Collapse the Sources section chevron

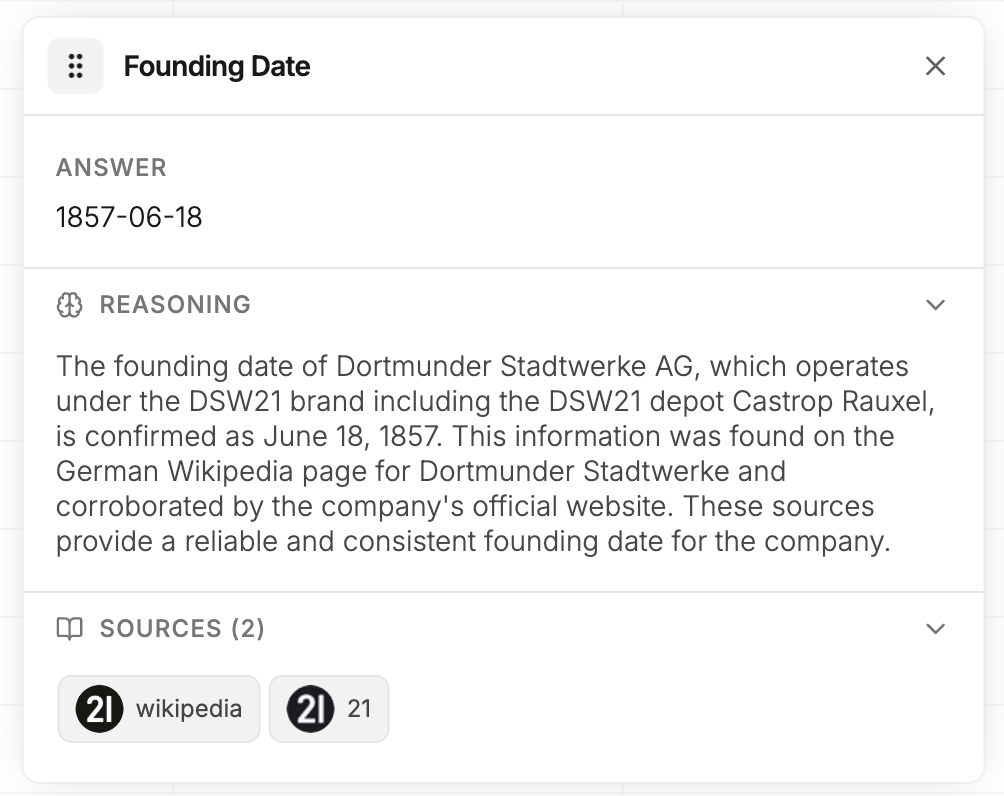click(935, 629)
